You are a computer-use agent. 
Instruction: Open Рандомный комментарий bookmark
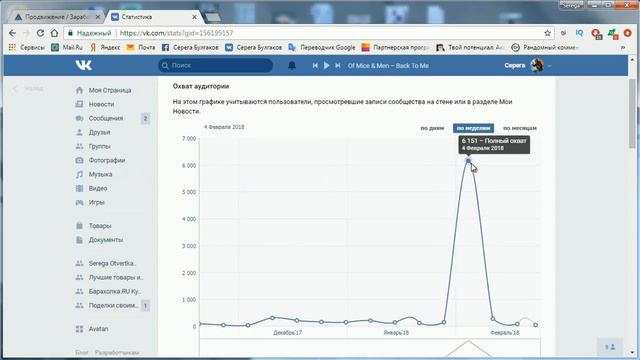pos(545,47)
